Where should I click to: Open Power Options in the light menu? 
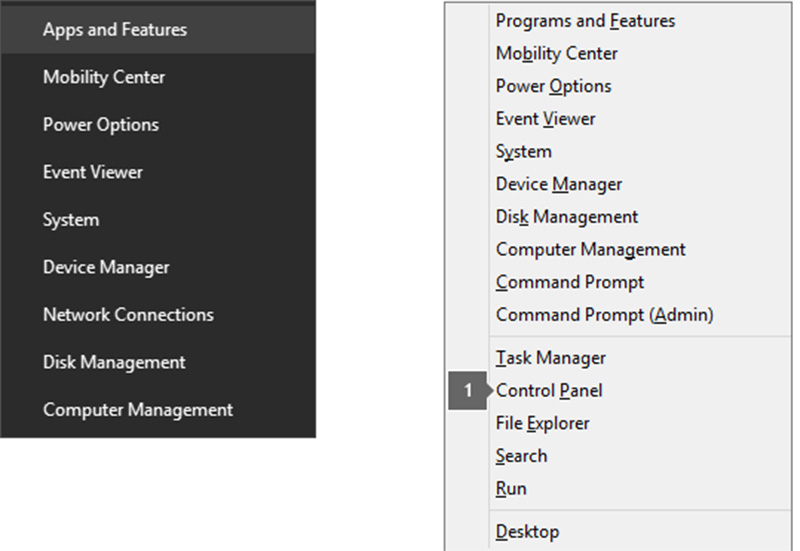553,86
